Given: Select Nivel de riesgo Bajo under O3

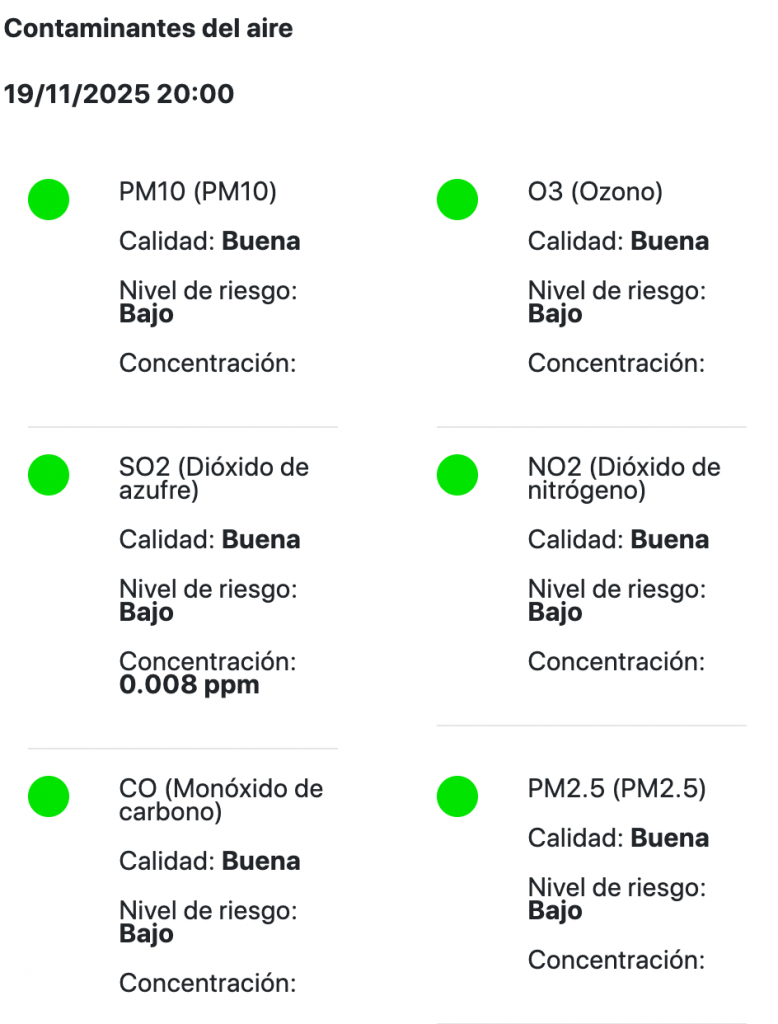Looking at the screenshot, I should [x=616, y=302].
